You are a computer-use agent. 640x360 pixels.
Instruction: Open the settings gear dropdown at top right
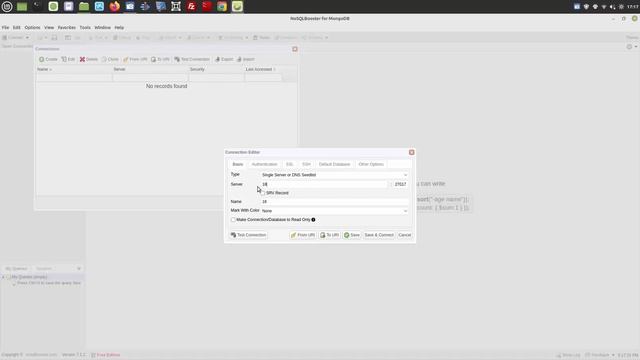[x=631, y=47]
